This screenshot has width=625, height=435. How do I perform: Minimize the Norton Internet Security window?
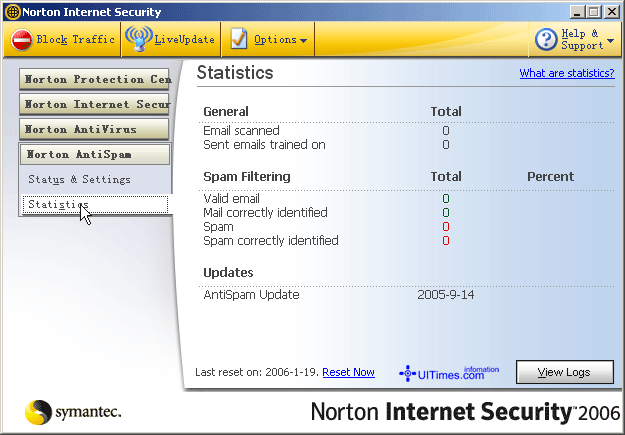[x=577, y=12]
